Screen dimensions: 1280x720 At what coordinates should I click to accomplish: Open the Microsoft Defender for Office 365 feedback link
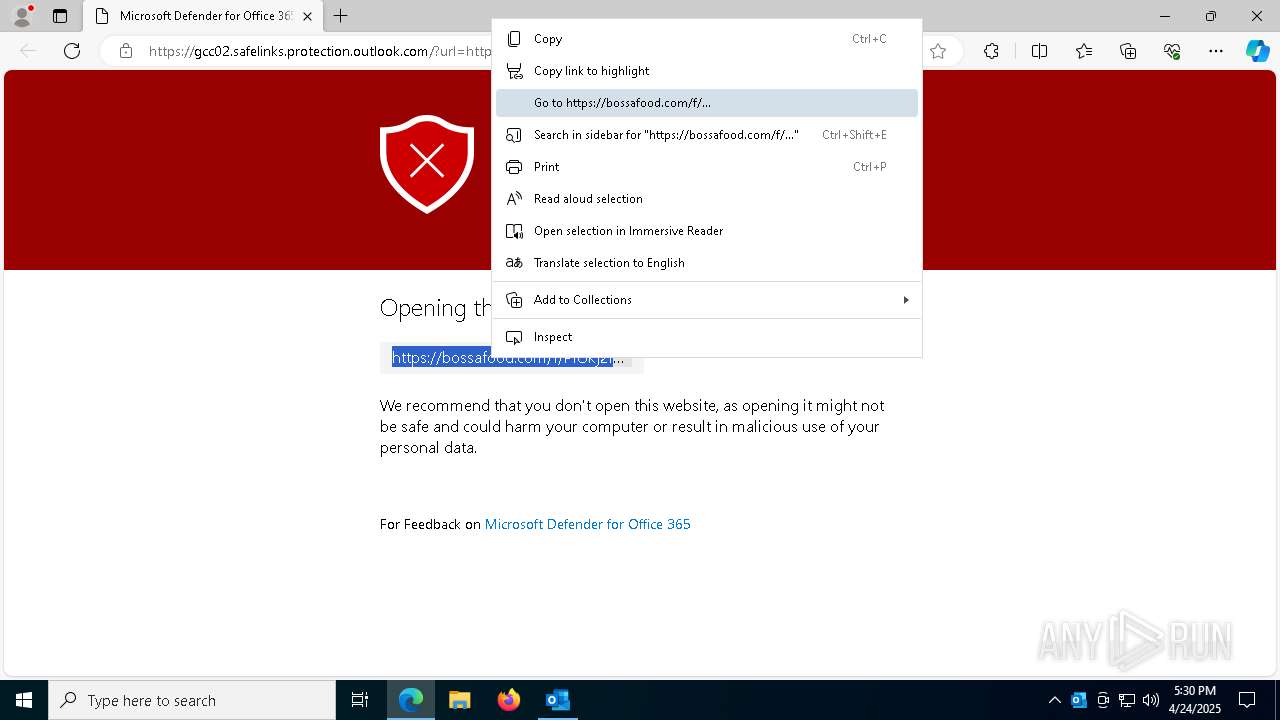coord(587,524)
